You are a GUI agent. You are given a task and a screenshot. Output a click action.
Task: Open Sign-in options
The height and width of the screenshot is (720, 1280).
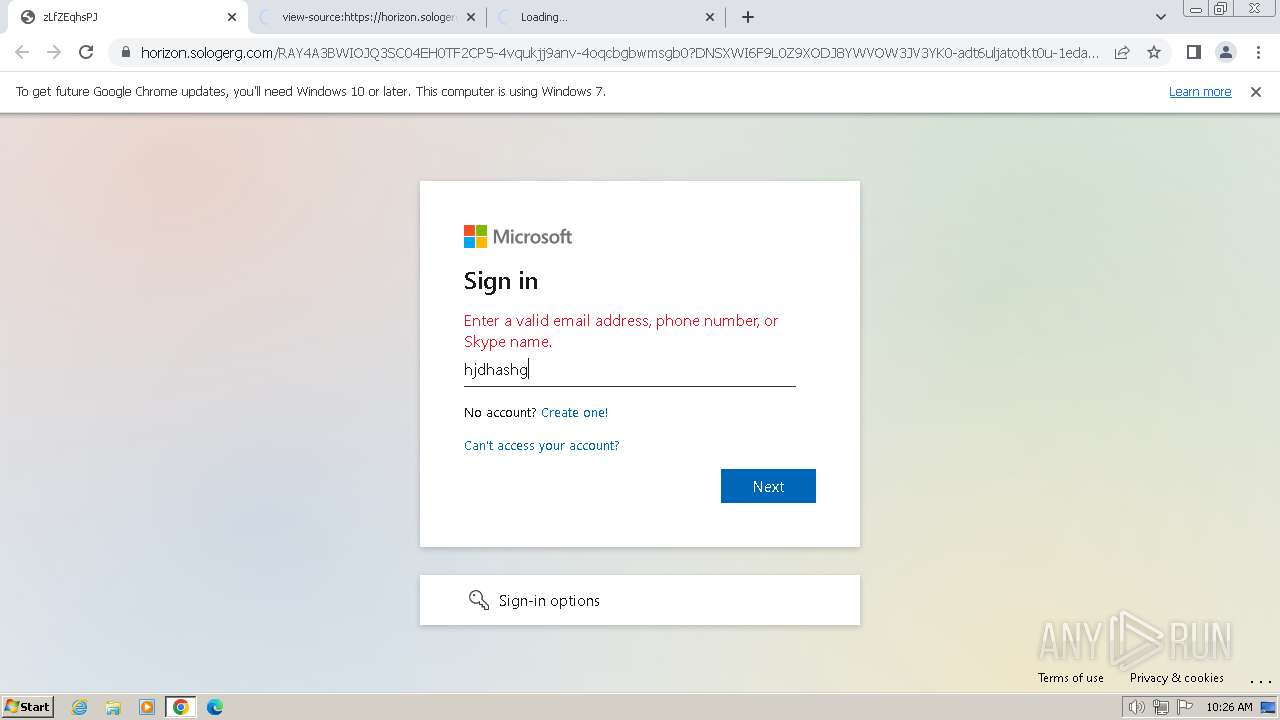pos(640,600)
